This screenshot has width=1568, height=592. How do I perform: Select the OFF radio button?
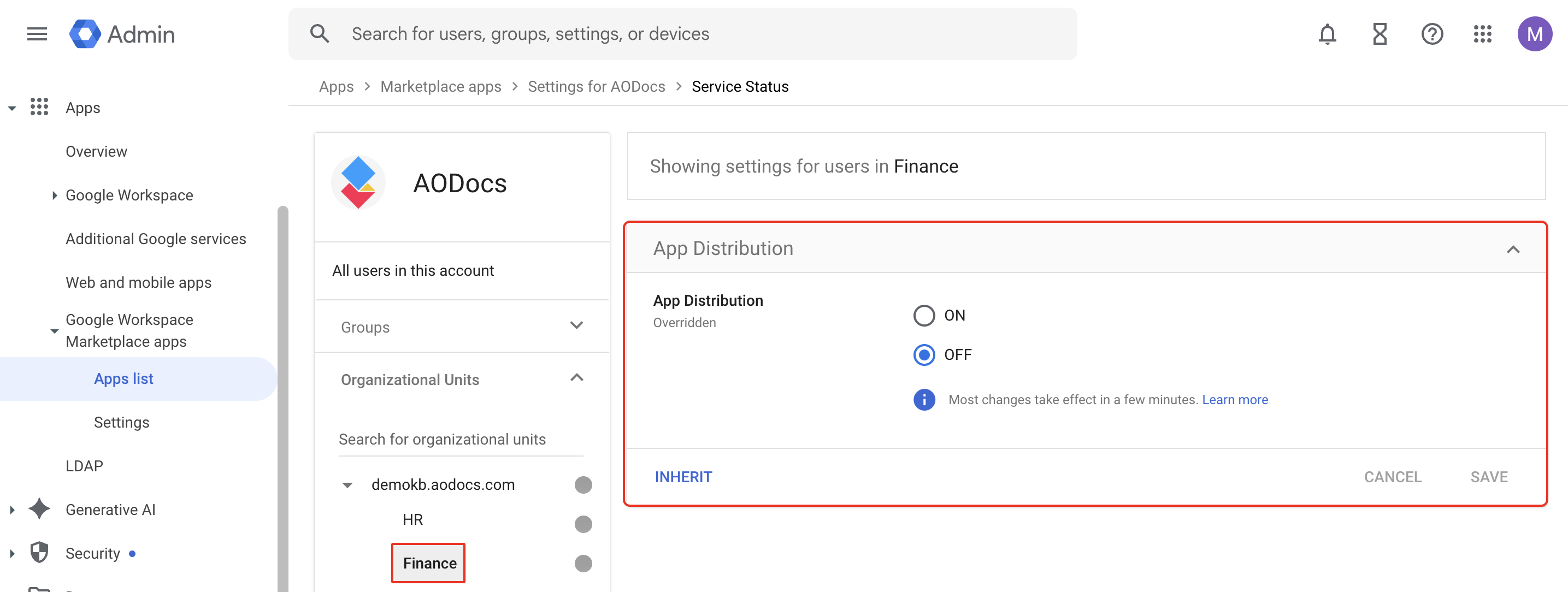point(923,354)
